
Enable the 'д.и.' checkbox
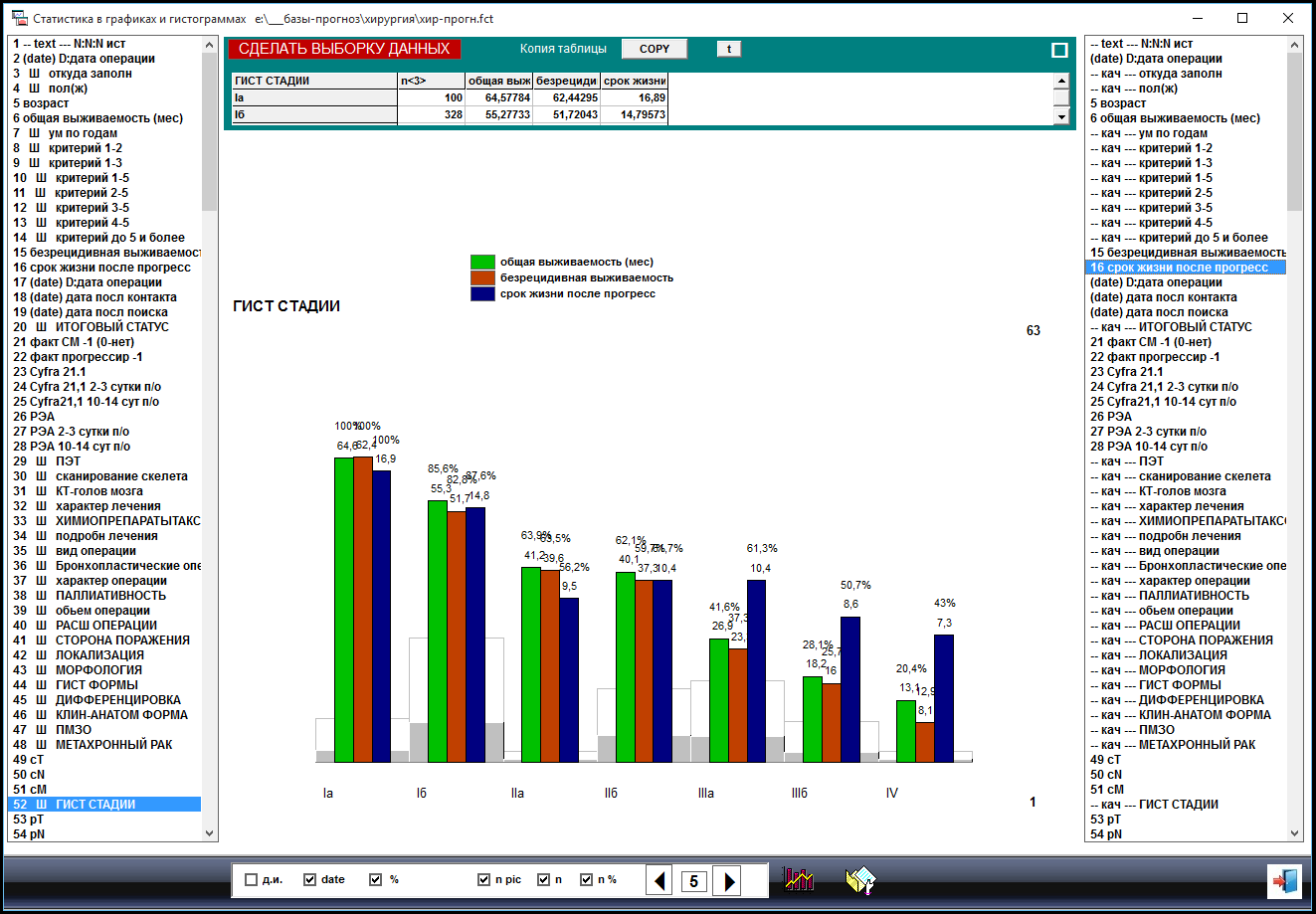coord(251,880)
